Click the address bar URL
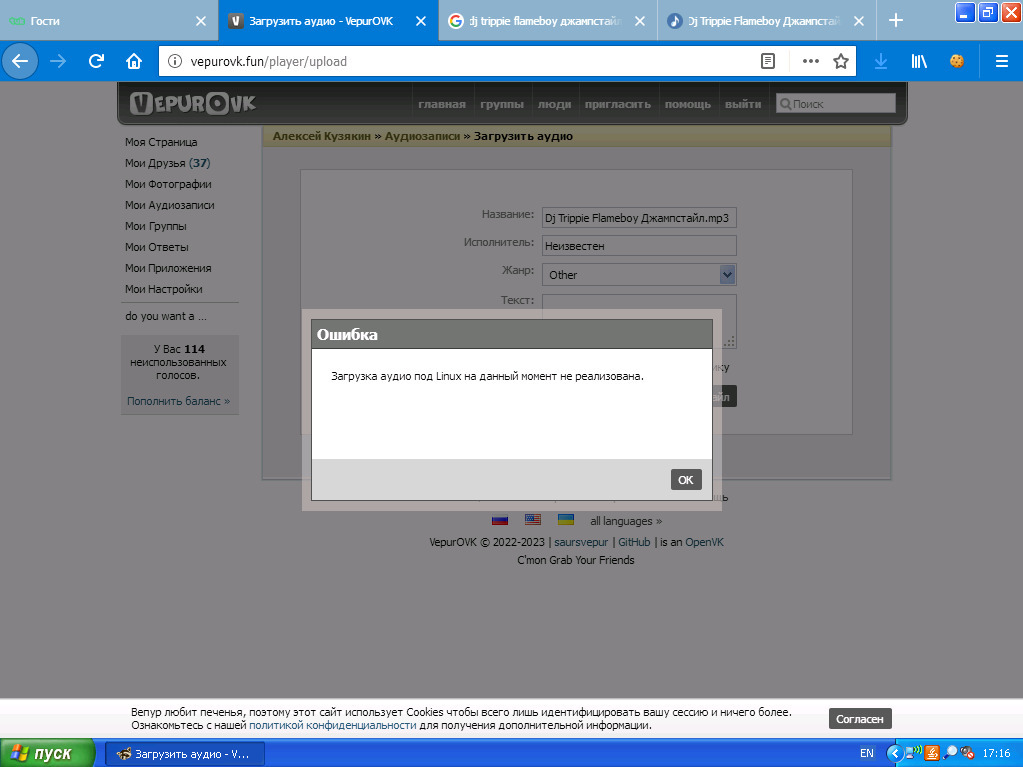The width and height of the screenshot is (1023, 767). pos(268,61)
